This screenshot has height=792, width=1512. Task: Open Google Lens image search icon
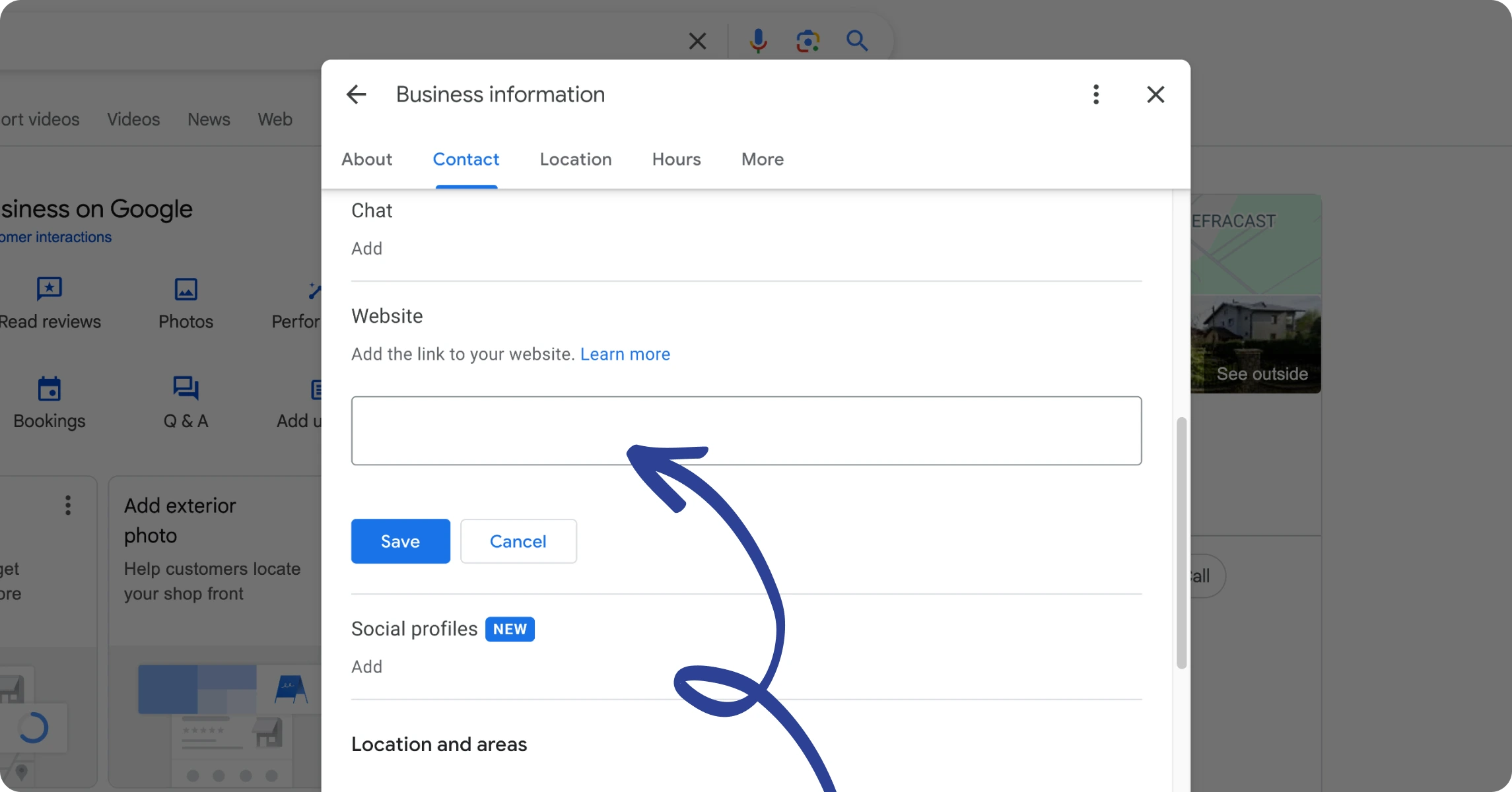click(x=808, y=41)
